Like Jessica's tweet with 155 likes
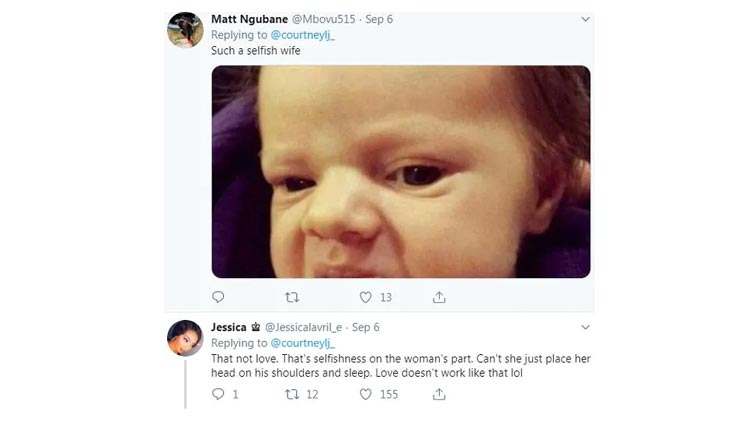This screenshot has width=740, height=425. click(x=366, y=394)
